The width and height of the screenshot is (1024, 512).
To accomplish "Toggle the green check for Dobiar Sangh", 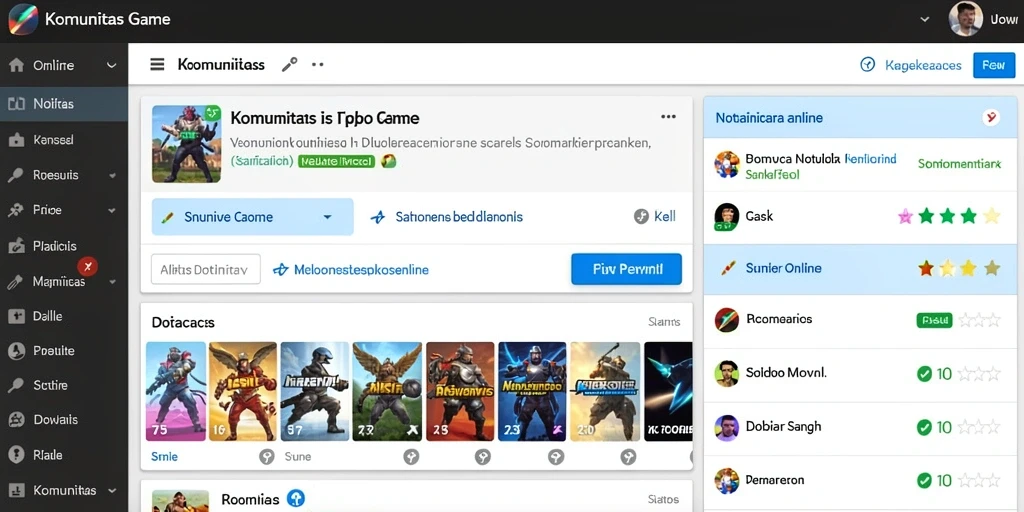I will pyautogui.click(x=923, y=427).
